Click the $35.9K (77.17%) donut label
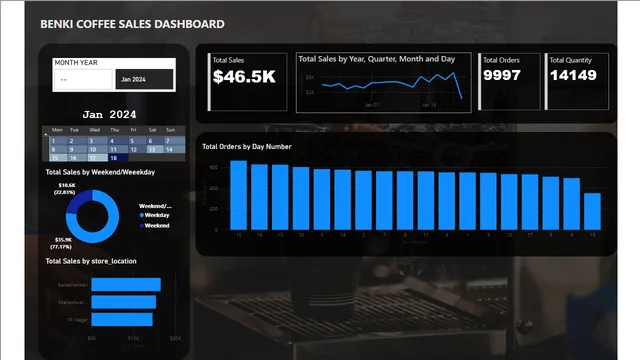Viewport: 640px width, 360px height. coord(61,243)
